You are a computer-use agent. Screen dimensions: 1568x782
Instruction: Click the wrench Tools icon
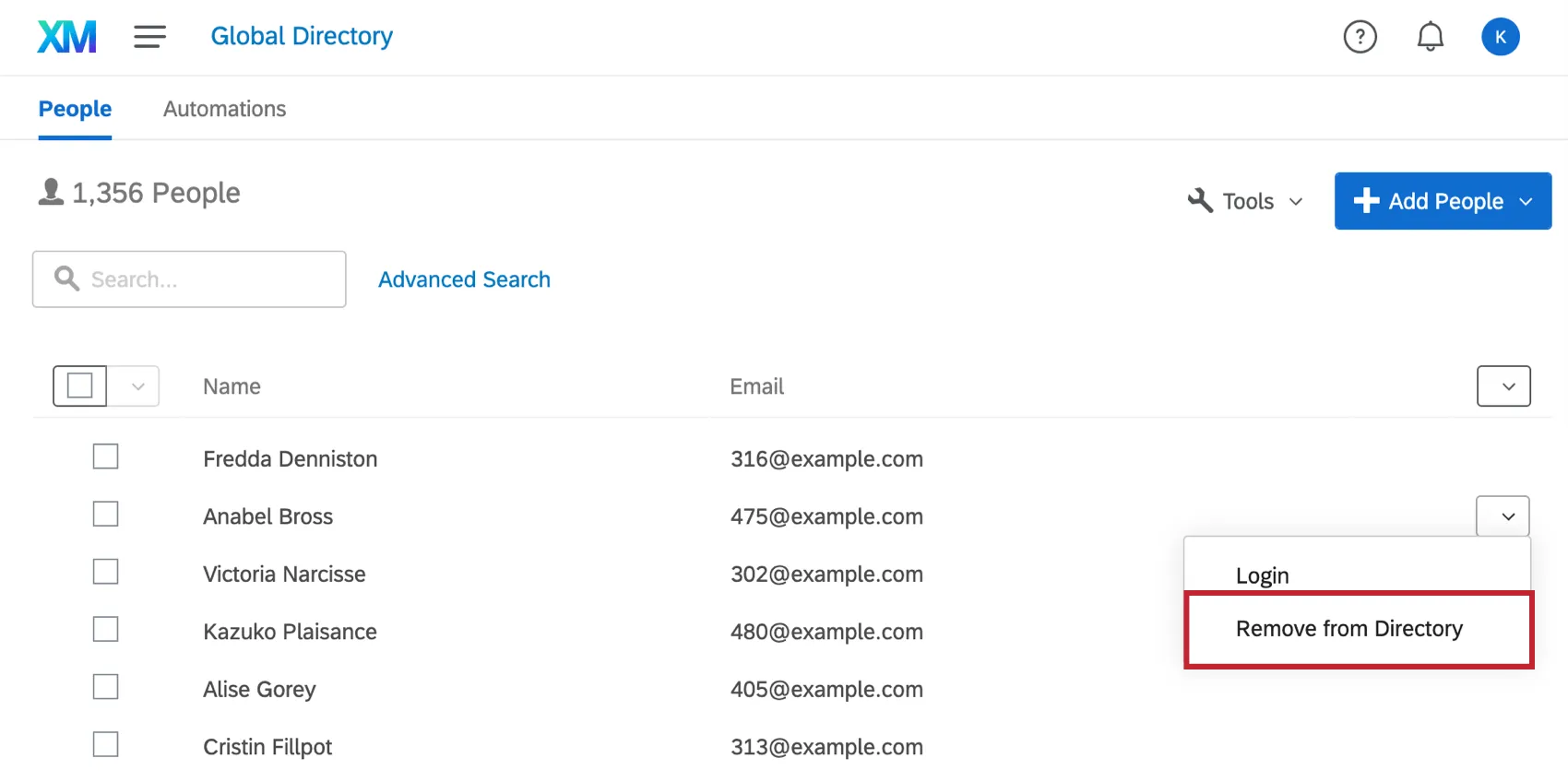tap(1200, 201)
